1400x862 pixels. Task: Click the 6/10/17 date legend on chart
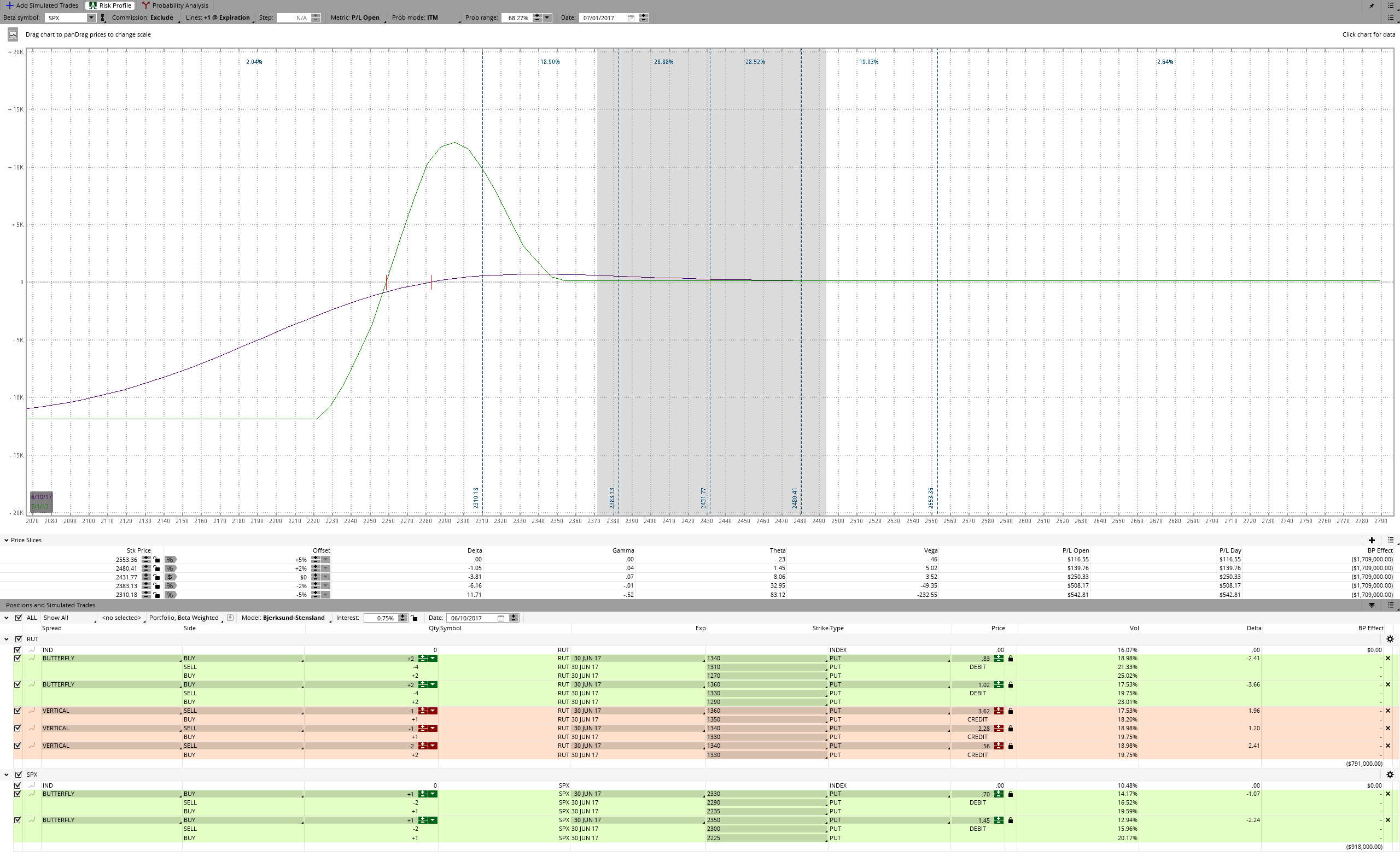pyautogui.click(x=41, y=497)
